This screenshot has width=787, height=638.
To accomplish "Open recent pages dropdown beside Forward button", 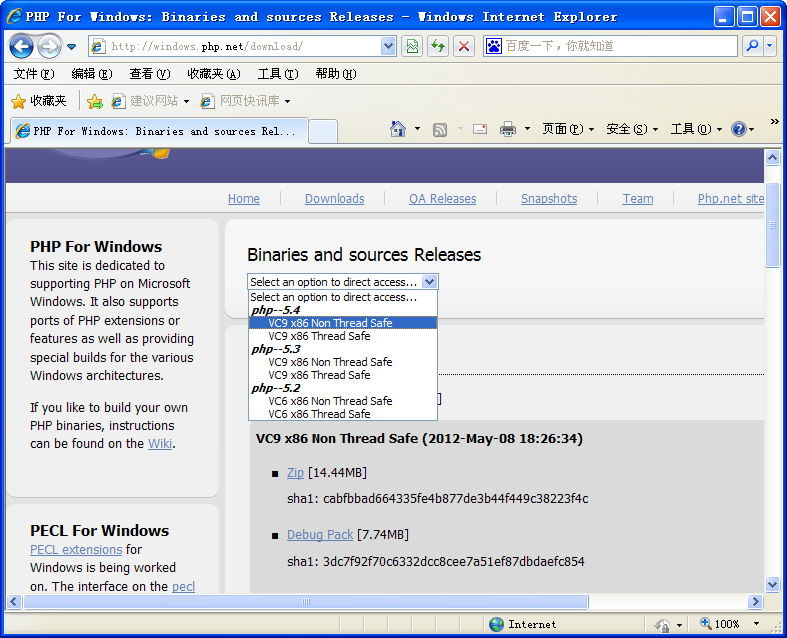I will 72,47.
